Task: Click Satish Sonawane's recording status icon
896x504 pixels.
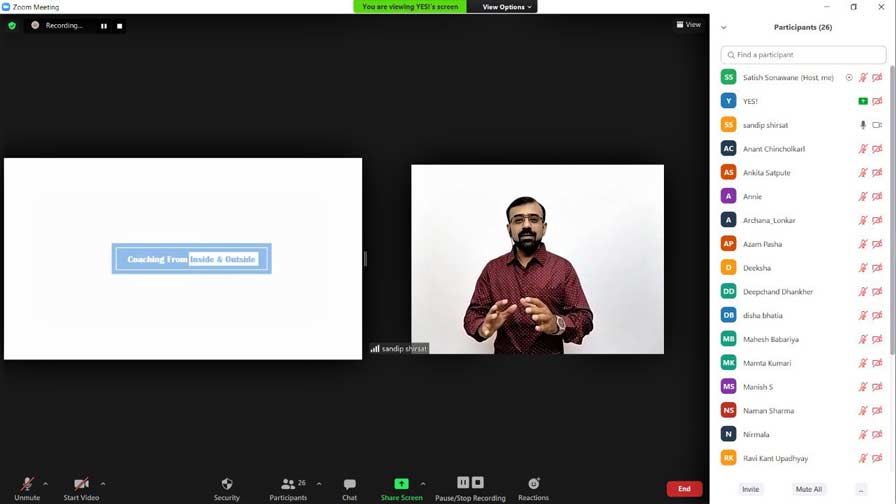Action: [x=849, y=77]
